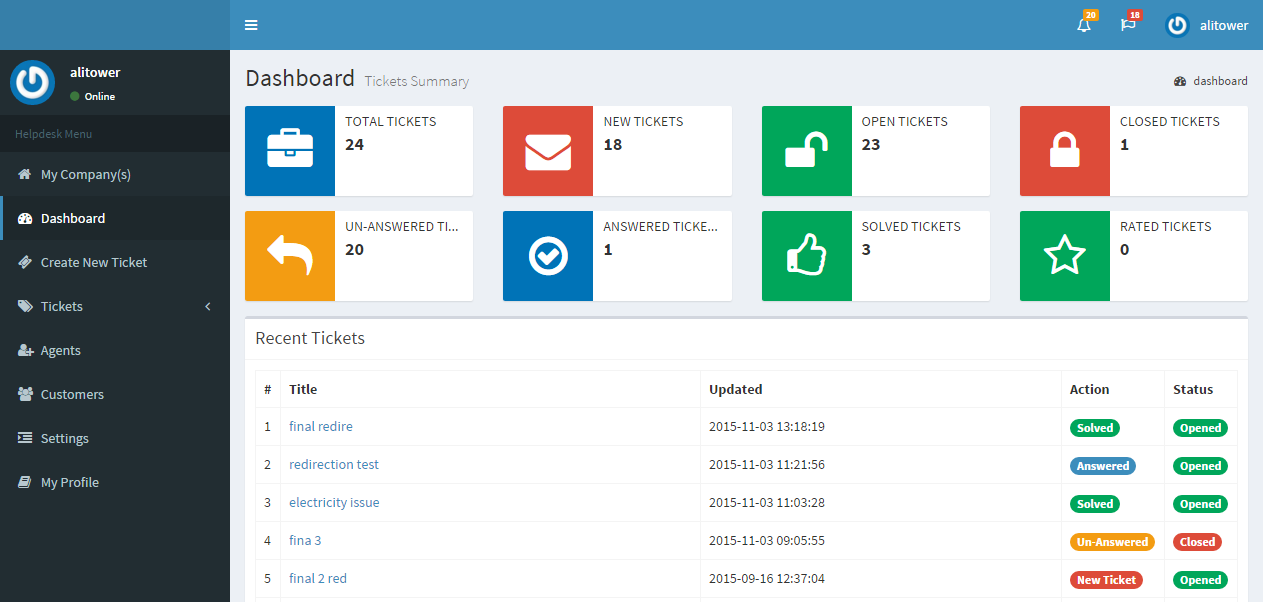Click the Un-Answered Tickets reply arrow icon
This screenshot has width=1263, height=602.
(x=290, y=256)
